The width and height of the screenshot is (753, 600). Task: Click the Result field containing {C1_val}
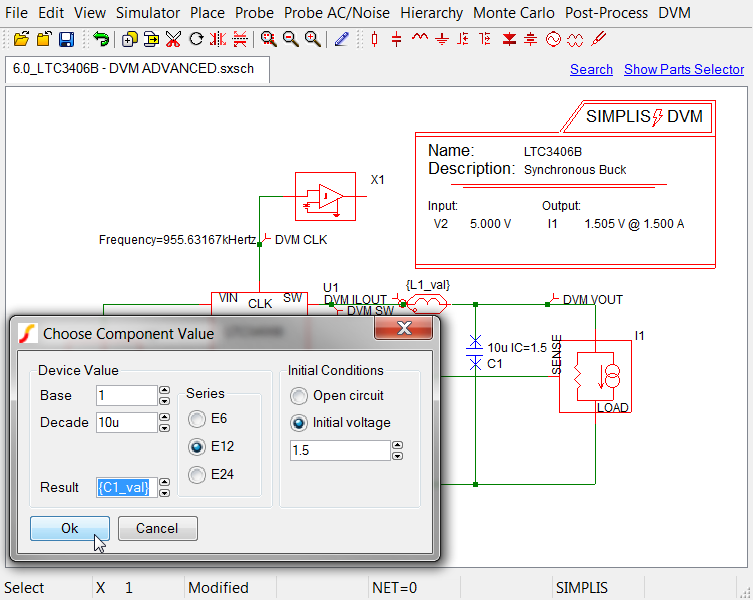pyautogui.click(x=126, y=487)
